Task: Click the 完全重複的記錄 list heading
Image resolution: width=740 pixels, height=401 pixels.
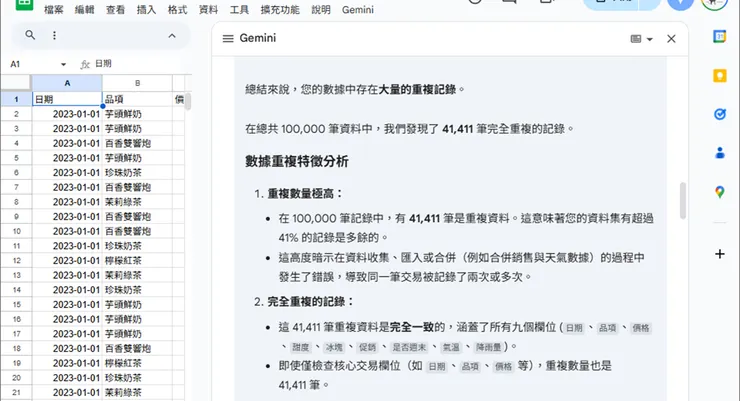Action: click(x=311, y=301)
